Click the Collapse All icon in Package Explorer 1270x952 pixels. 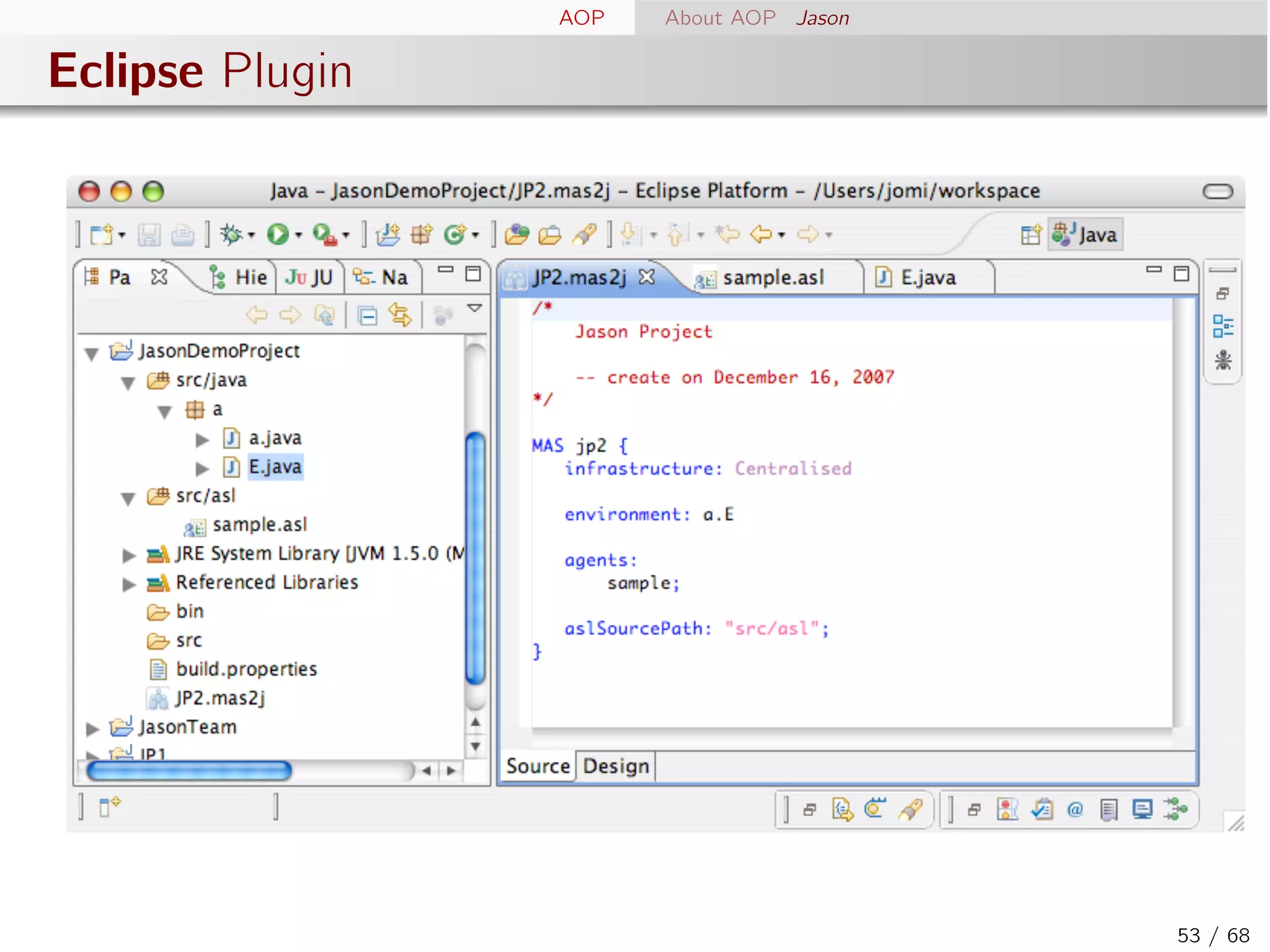(367, 316)
